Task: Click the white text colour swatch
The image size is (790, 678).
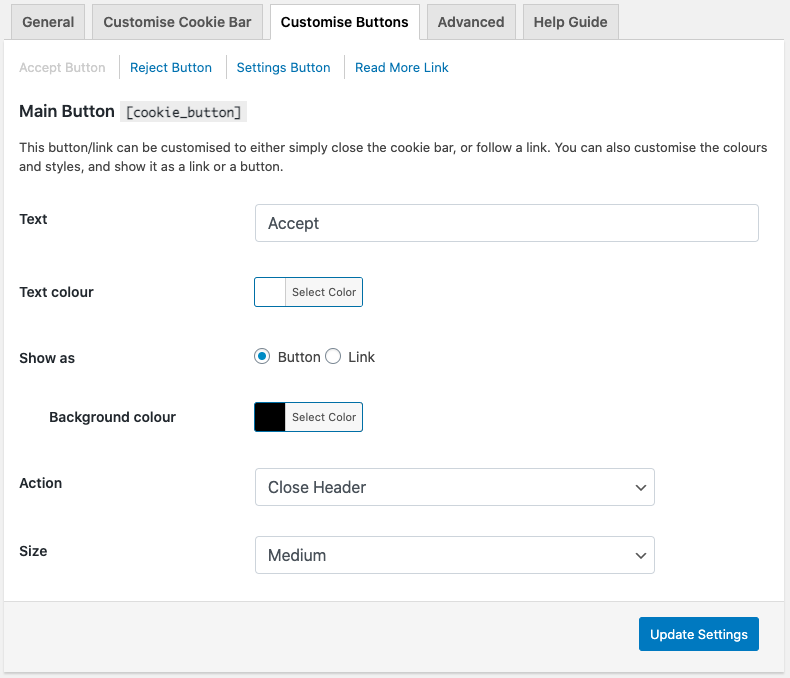Action: 270,292
